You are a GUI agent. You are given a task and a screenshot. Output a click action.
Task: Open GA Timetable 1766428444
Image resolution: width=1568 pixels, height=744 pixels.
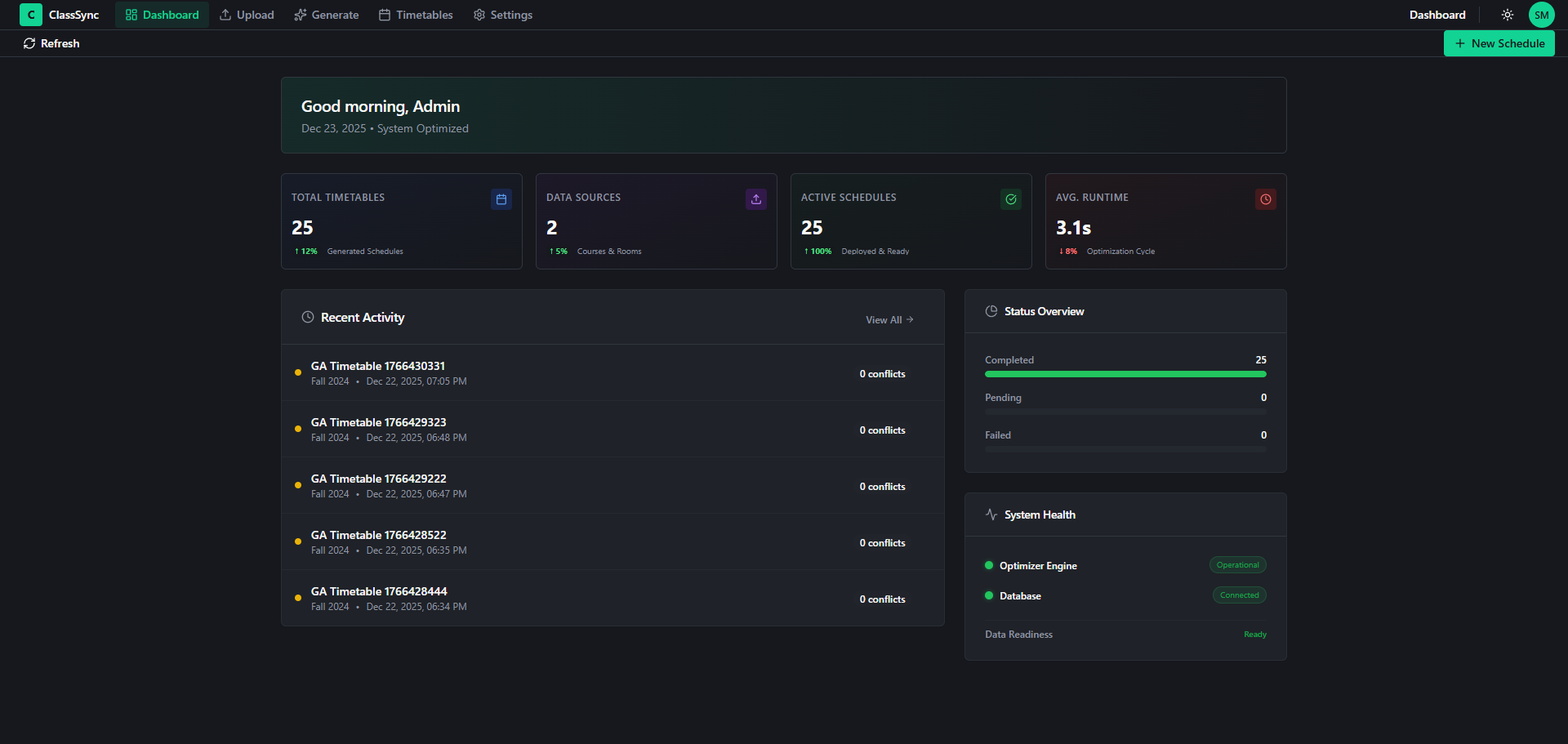612,599
